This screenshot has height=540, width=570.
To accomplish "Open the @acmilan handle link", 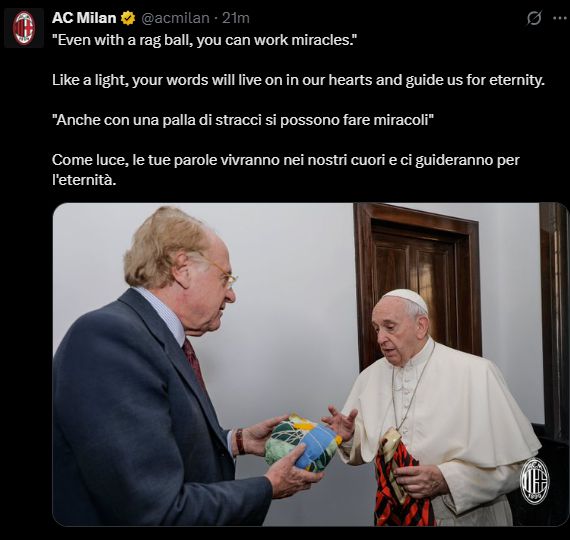I will (x=175, y=18).
